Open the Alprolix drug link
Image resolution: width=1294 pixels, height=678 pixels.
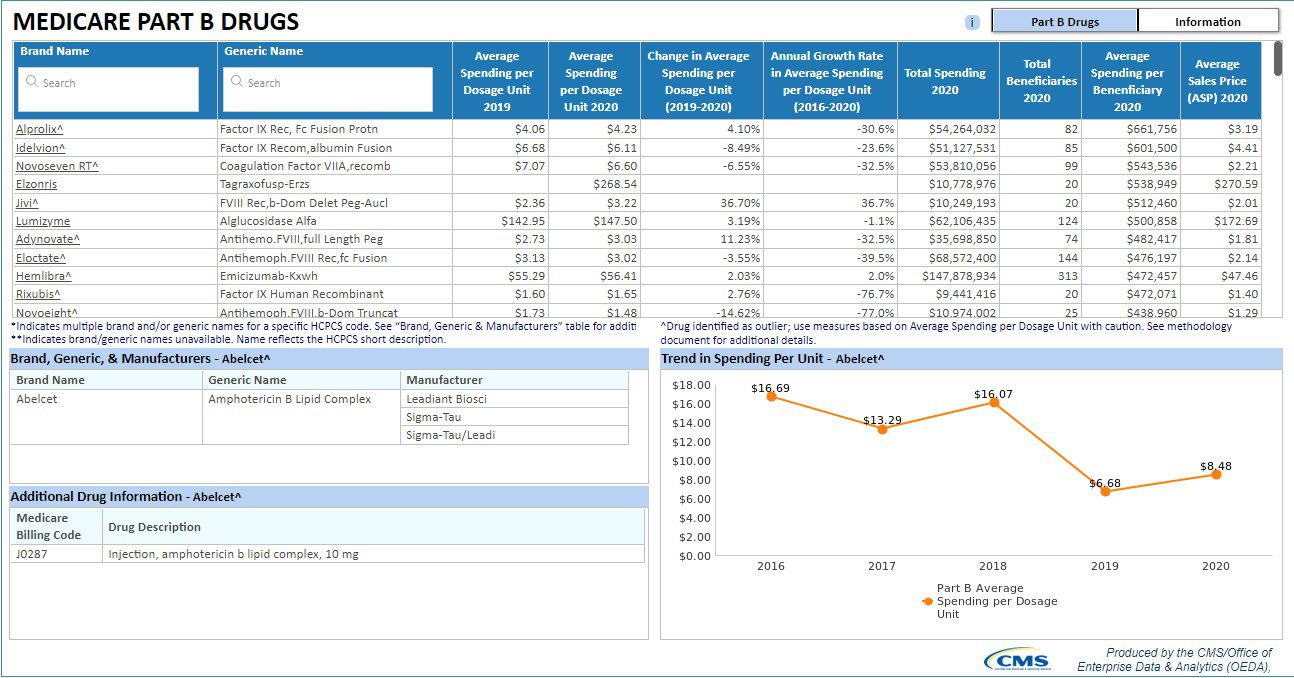(x=39, y=129)
